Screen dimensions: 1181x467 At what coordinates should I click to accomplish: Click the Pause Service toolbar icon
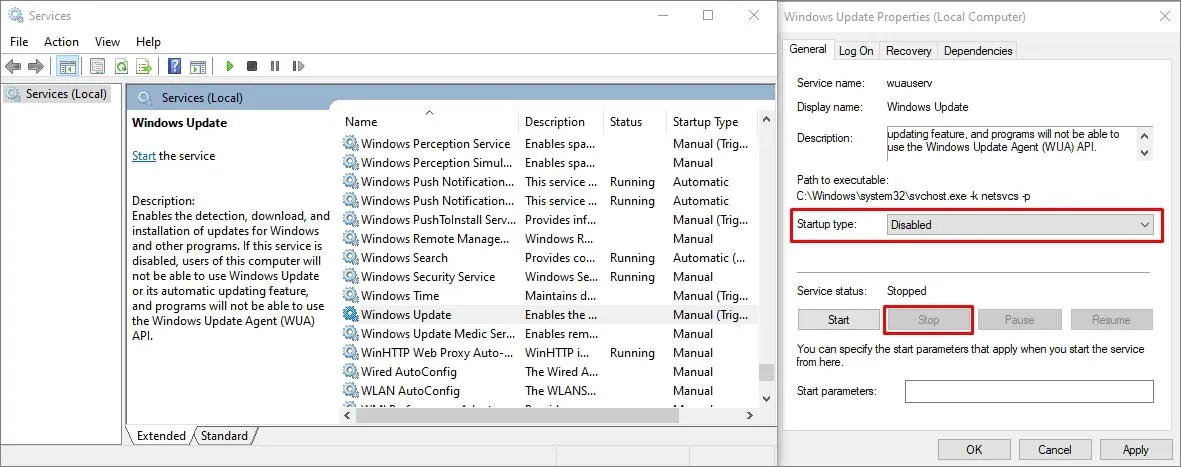275,66
